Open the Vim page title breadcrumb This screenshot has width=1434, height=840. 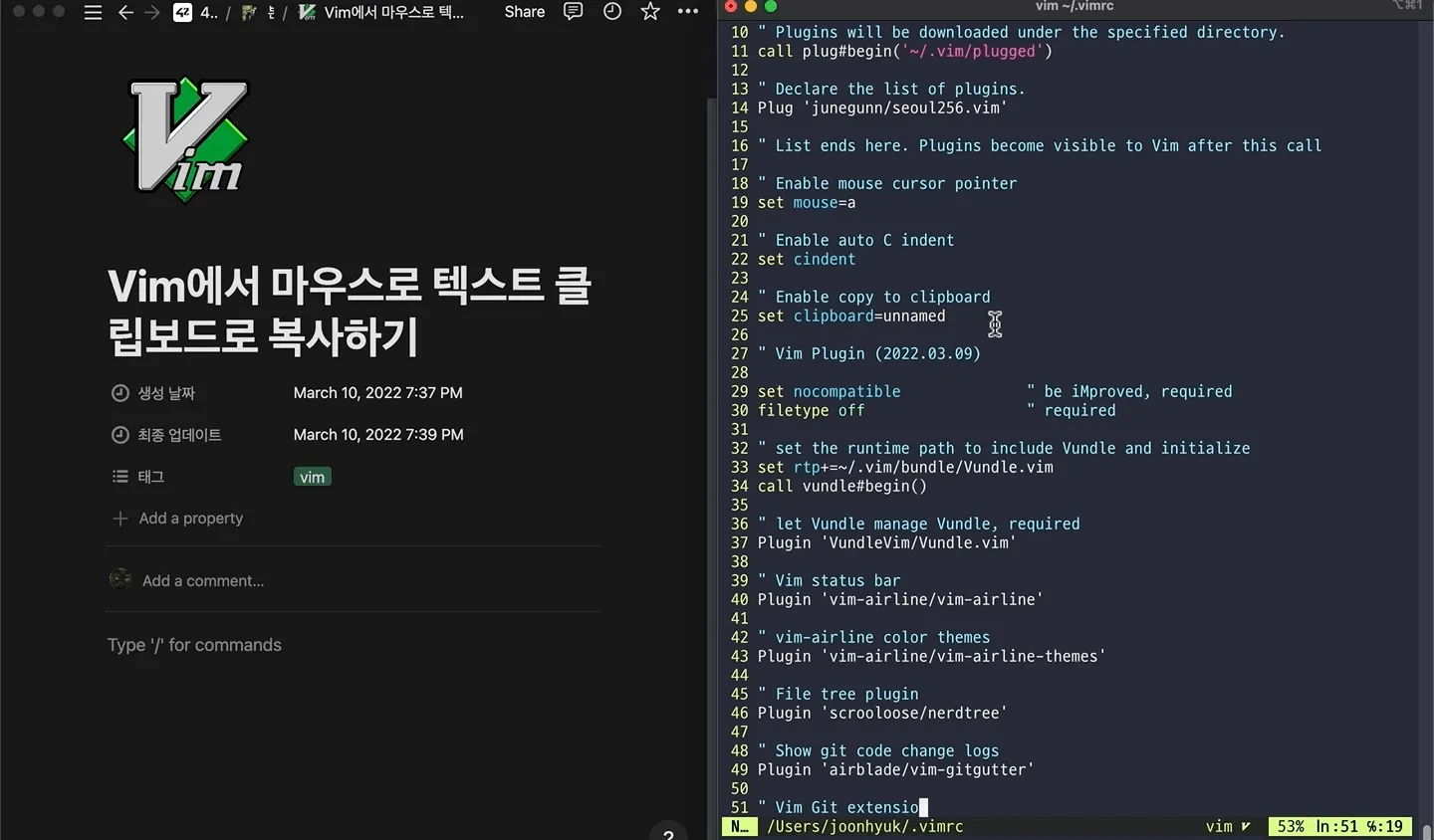[381, 12]
